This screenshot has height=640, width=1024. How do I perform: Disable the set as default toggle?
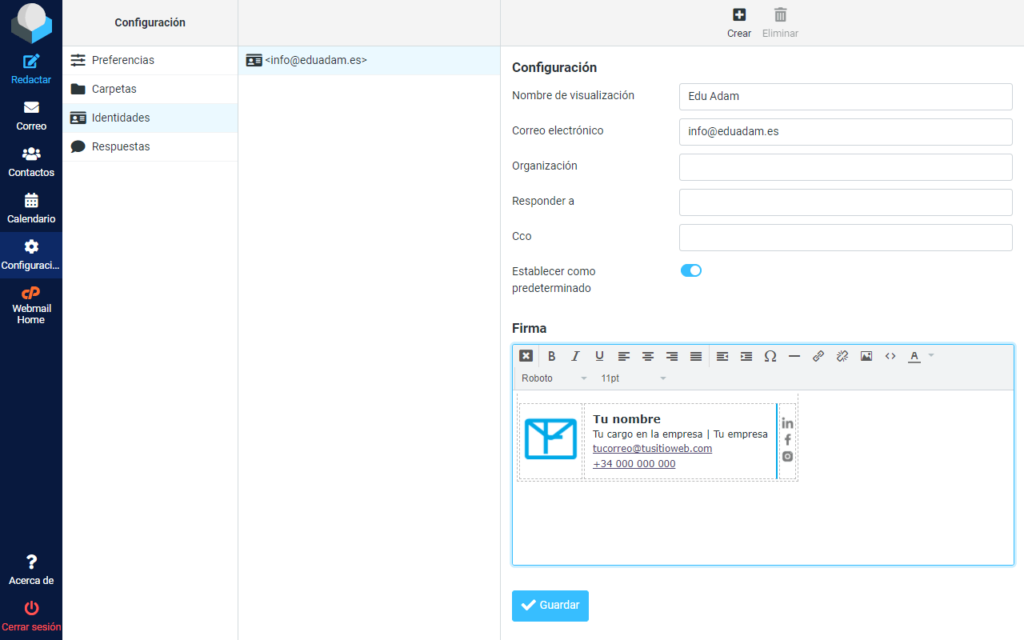[691, 270]
